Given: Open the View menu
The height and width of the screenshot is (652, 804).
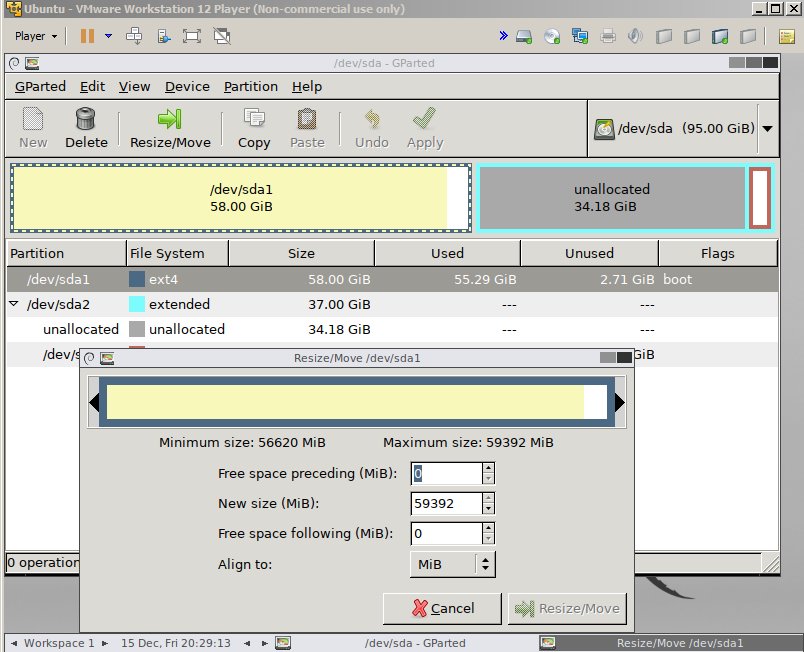Looking at the screenshot, I should click(x=134, y=87).
